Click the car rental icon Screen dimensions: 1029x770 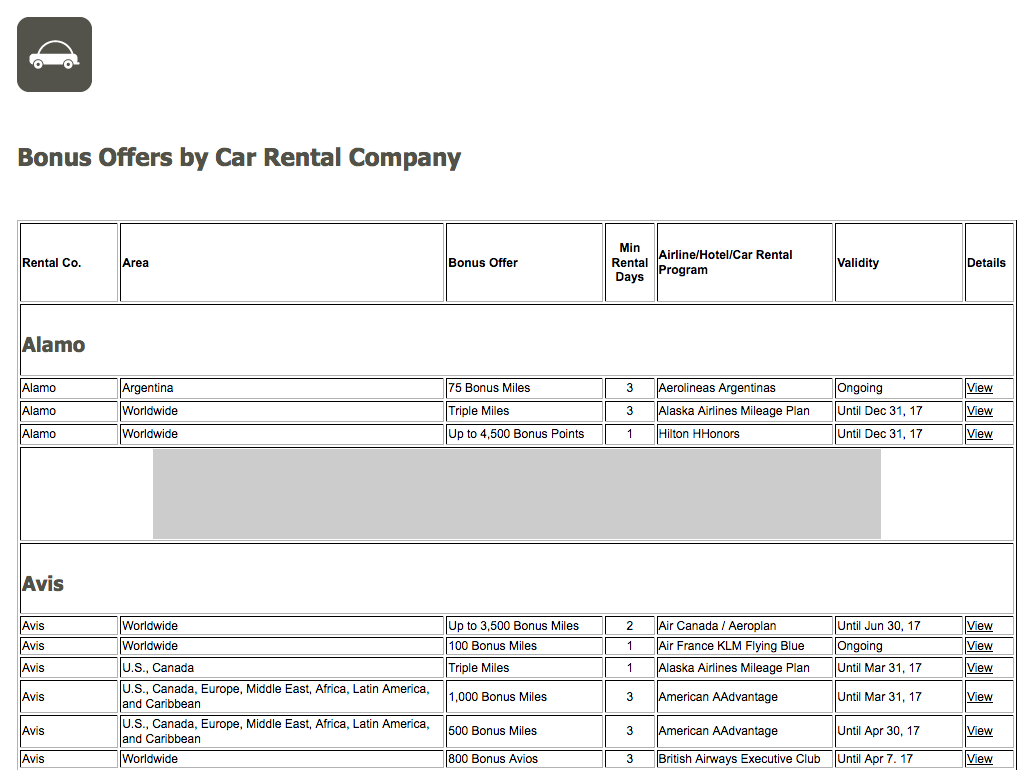(x=54, y=54)
